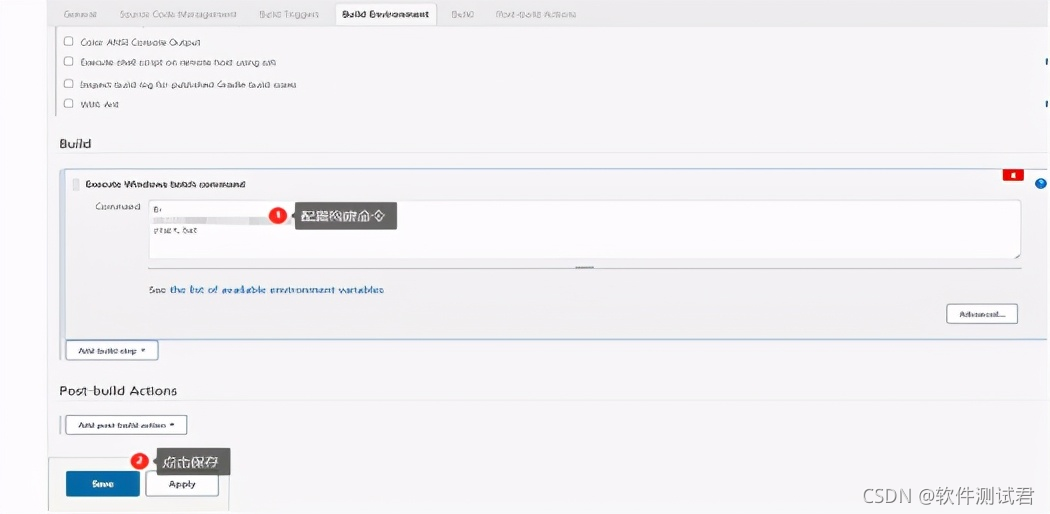Viewport: 1050px width, 514px height.
Task: Tick Inspect build log for published Gradle build scans
Action: pos(68,84)
